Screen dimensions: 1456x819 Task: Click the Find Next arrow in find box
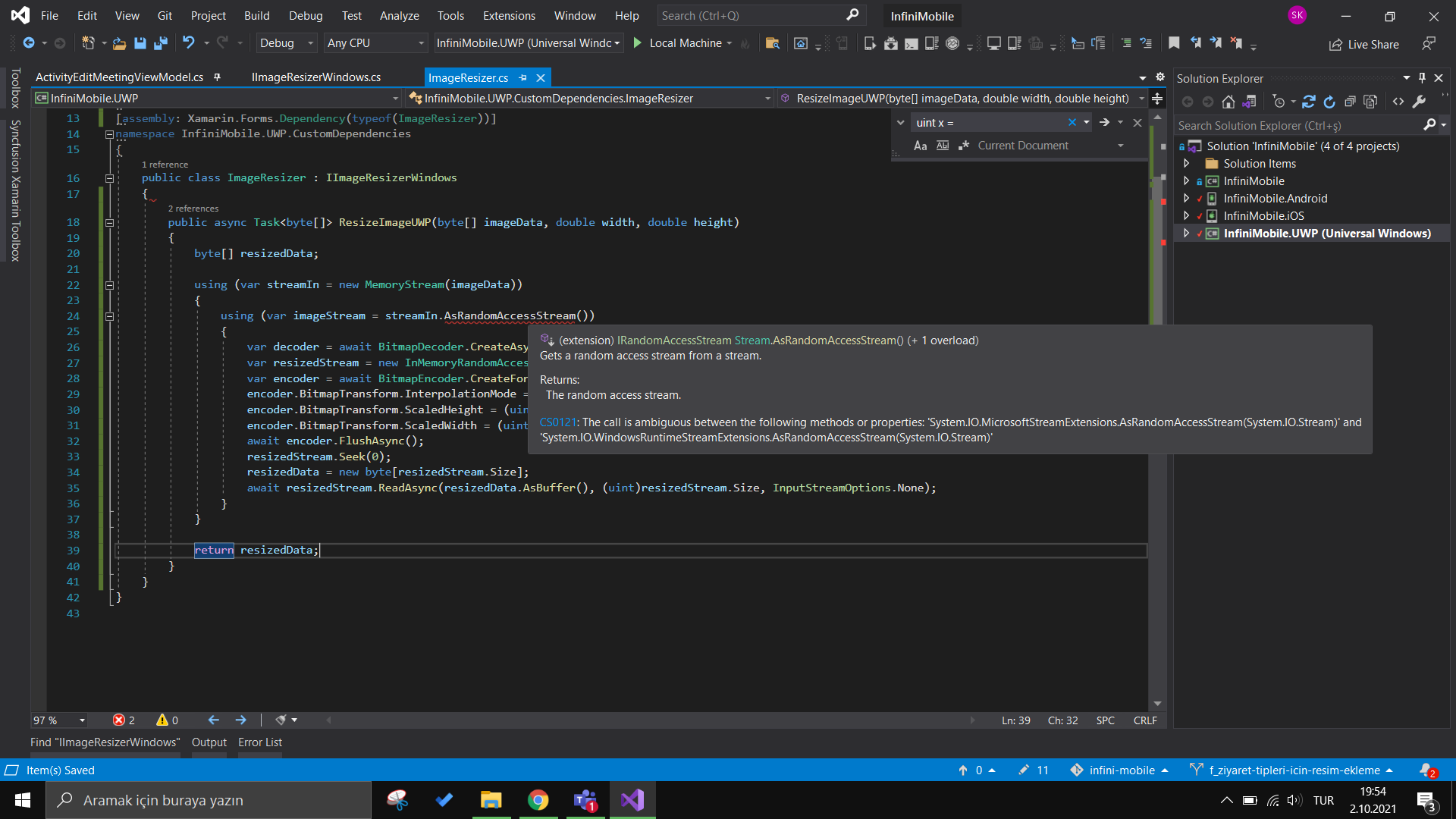[x=1104, y=122]
